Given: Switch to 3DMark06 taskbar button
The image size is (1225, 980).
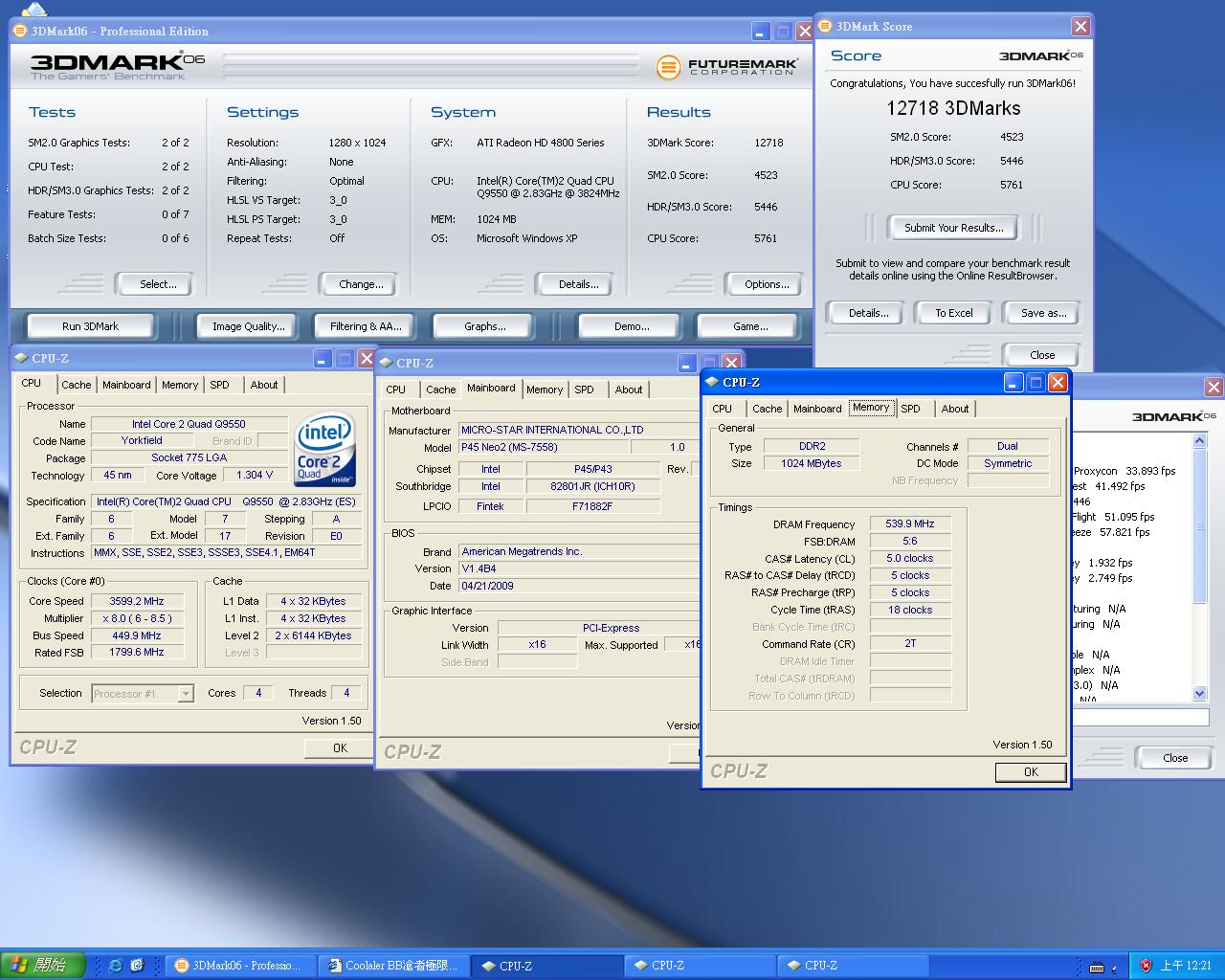Looking at the screenshot, I should tap(239, 966).
